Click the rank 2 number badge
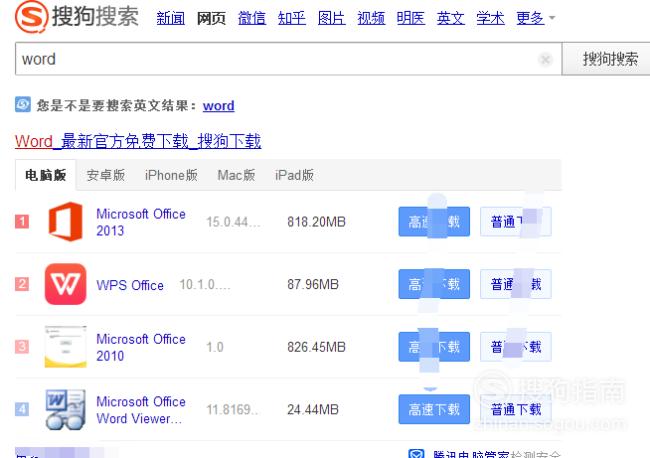 22,284
